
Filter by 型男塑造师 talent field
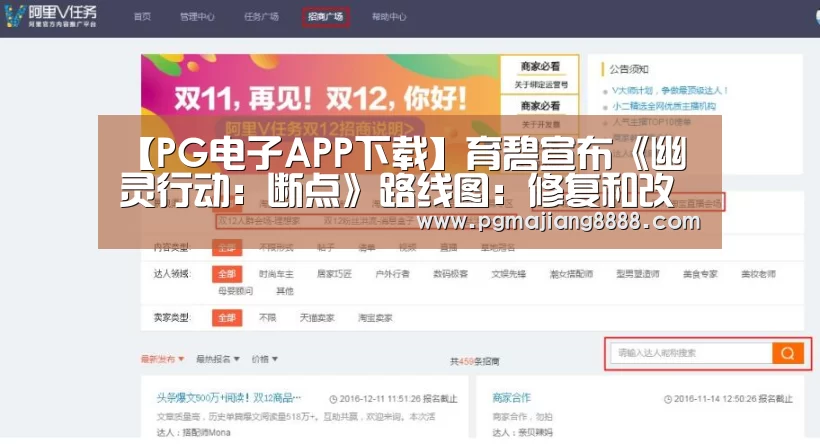[637, 274]
